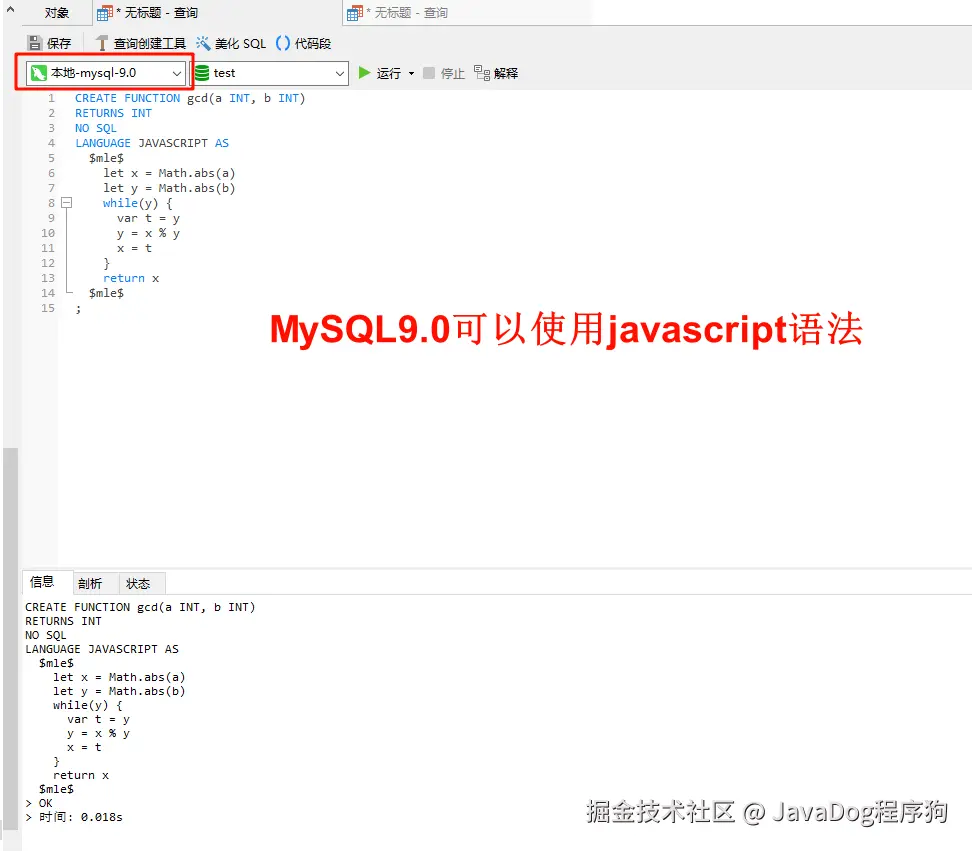Click the hammer query builder icon
Image resolution: width=972 pixels, height=851 pixels.
click(x=102, y=43)
